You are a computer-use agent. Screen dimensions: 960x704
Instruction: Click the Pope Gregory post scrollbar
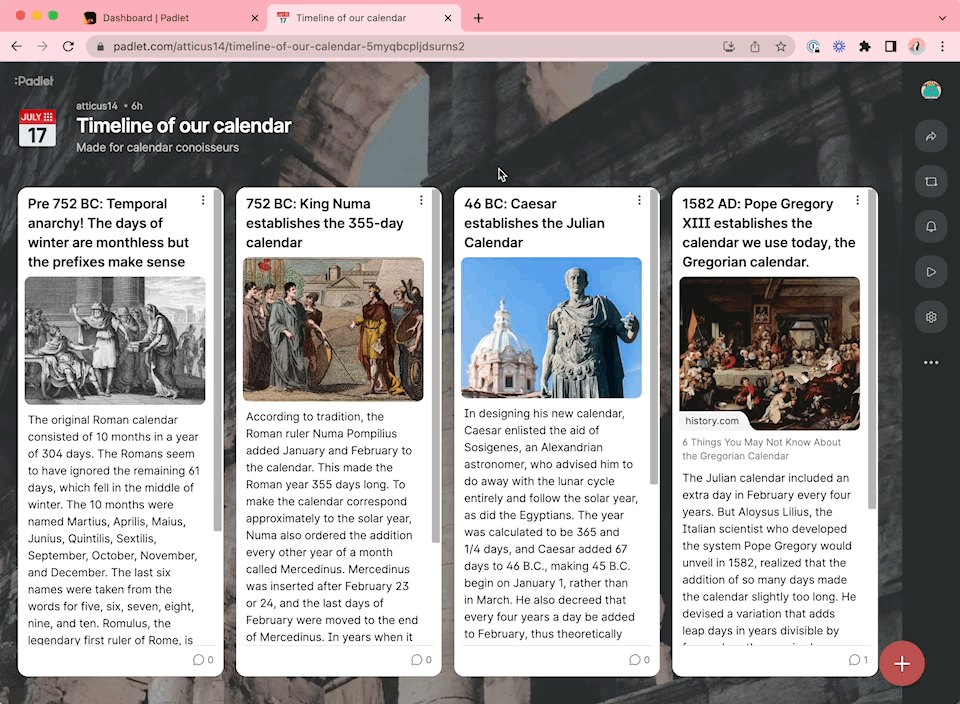(x=872, y=349)
